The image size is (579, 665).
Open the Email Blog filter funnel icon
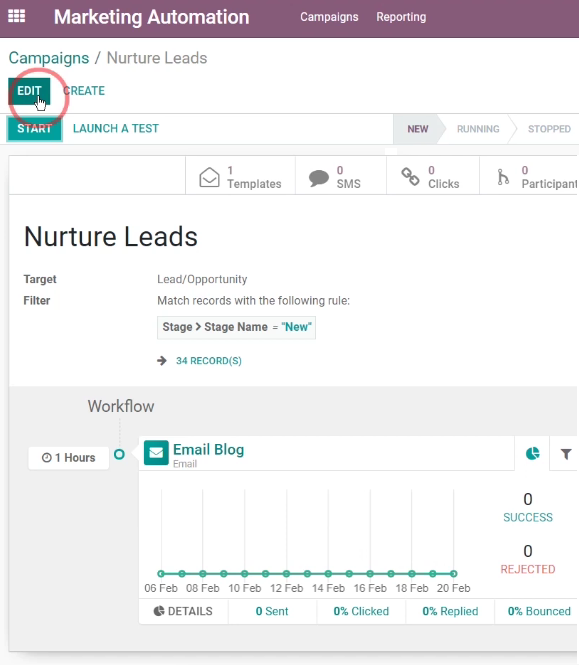[x=566, y=454]
